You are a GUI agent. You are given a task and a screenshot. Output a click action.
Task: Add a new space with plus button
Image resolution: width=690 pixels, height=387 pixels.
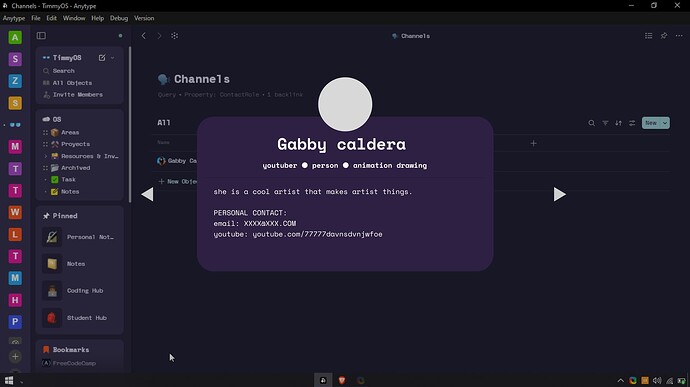pos(15,357)
